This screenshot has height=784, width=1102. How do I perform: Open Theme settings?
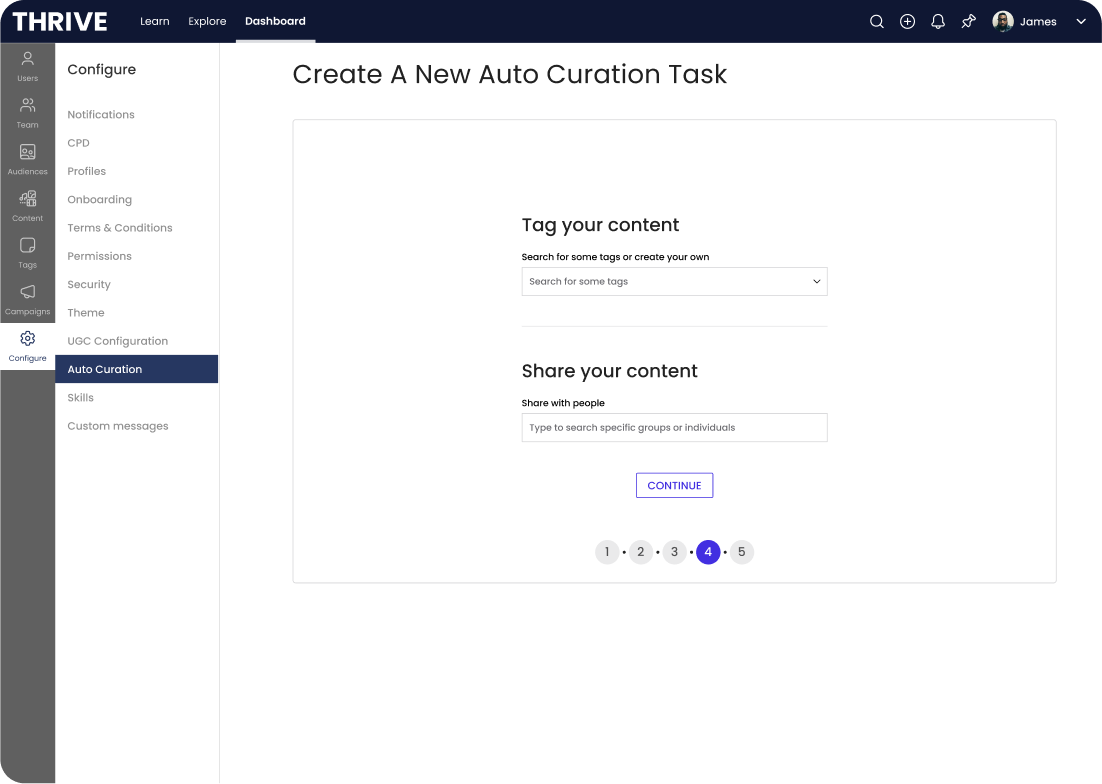point(86,313)
